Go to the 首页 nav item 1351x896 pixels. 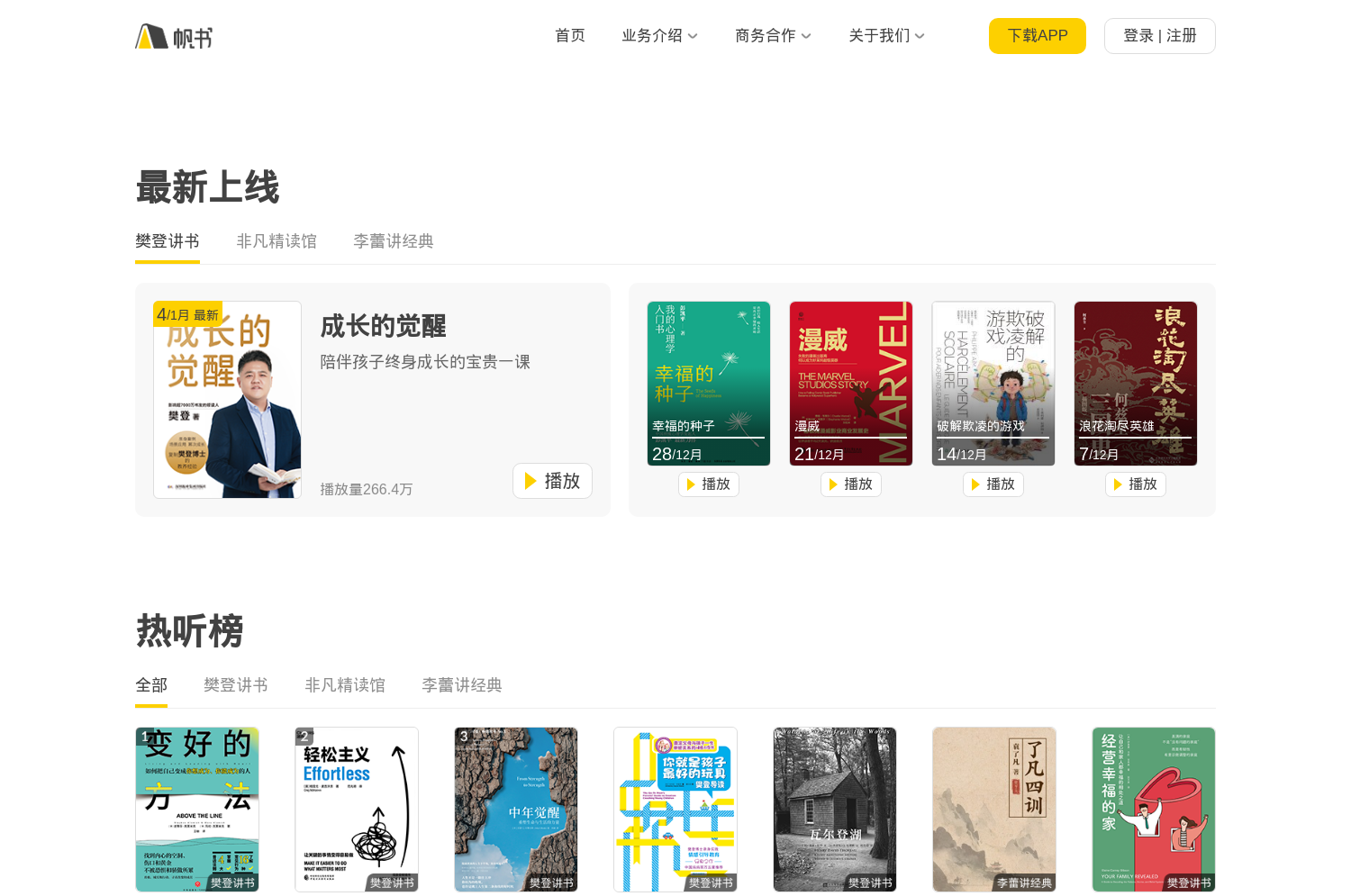(569, 36)
